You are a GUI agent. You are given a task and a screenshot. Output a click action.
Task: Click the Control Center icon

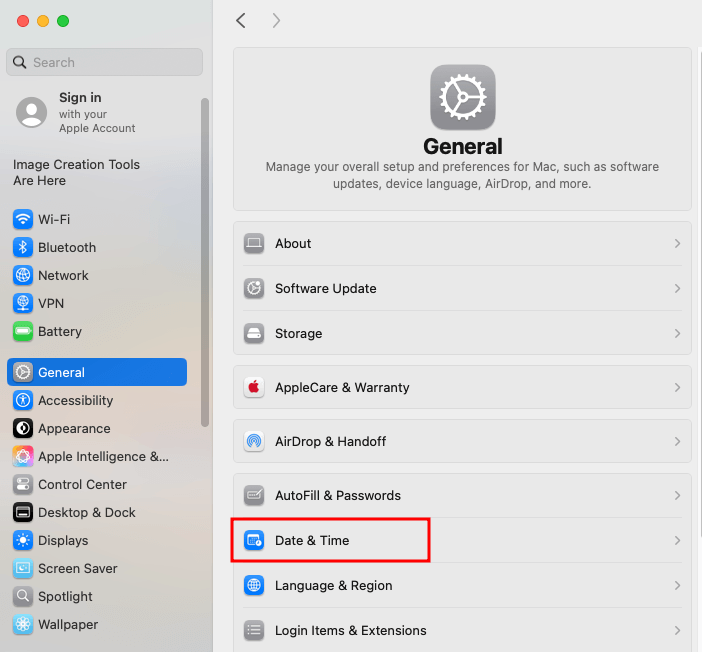click(23, 485)
